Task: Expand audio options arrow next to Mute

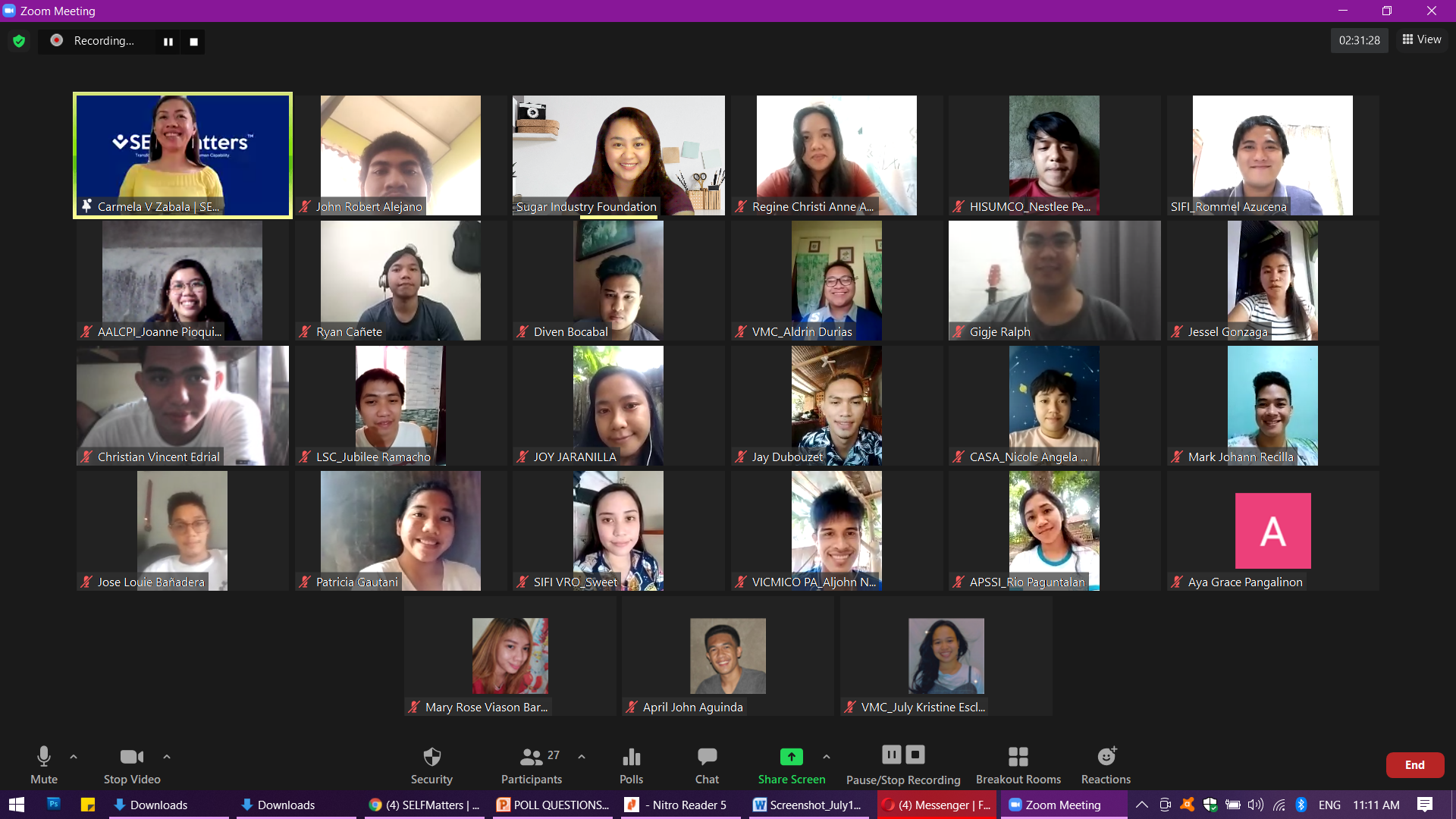Action: click(74, 757)
